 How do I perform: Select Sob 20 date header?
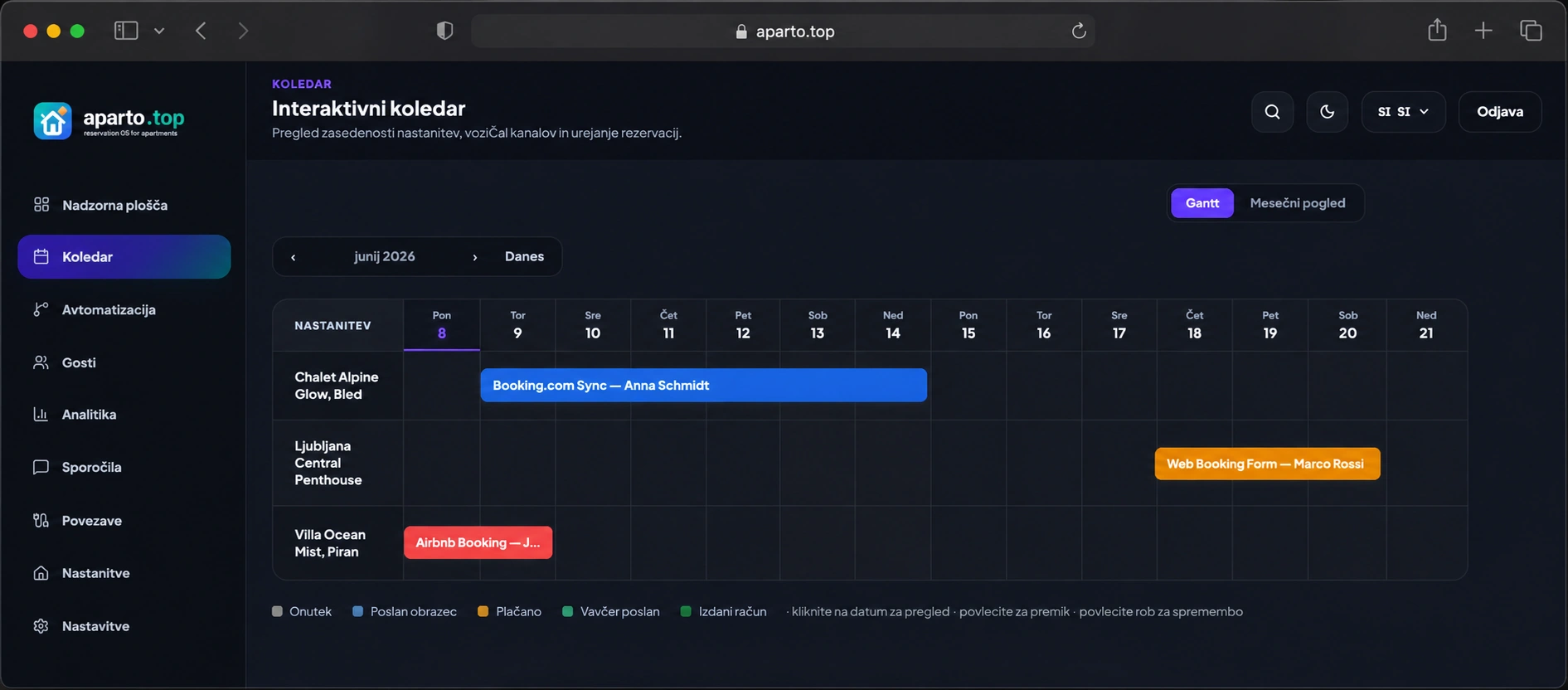[x=1348, y=325]
